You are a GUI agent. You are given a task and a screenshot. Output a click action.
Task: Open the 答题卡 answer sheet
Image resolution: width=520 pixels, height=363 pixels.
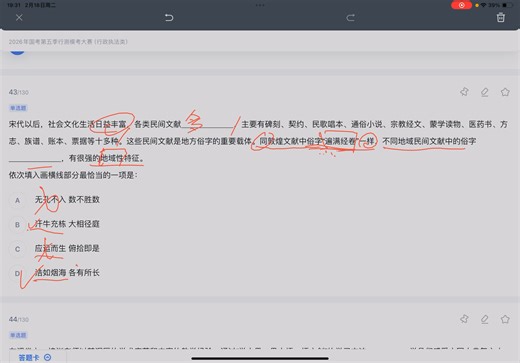[35, 357]
